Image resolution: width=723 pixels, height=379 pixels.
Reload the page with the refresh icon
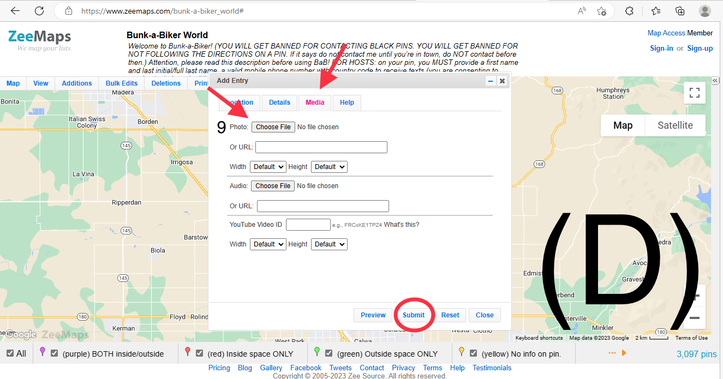39,11
